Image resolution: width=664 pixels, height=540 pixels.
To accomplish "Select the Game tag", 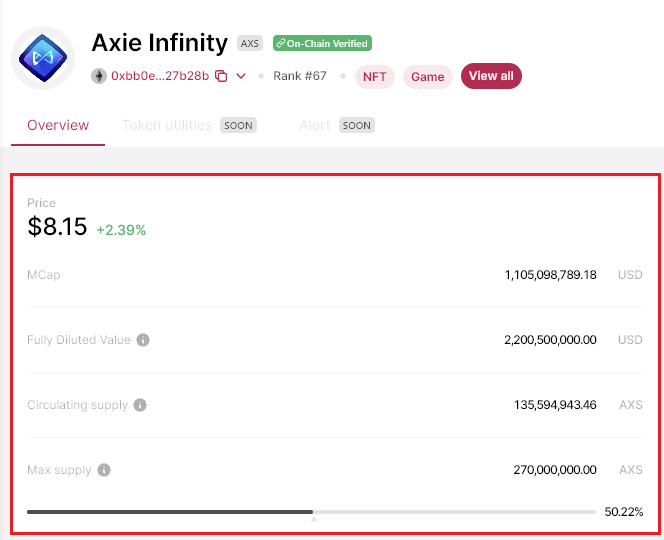I will pyautogui.click(x=428, y=77).
